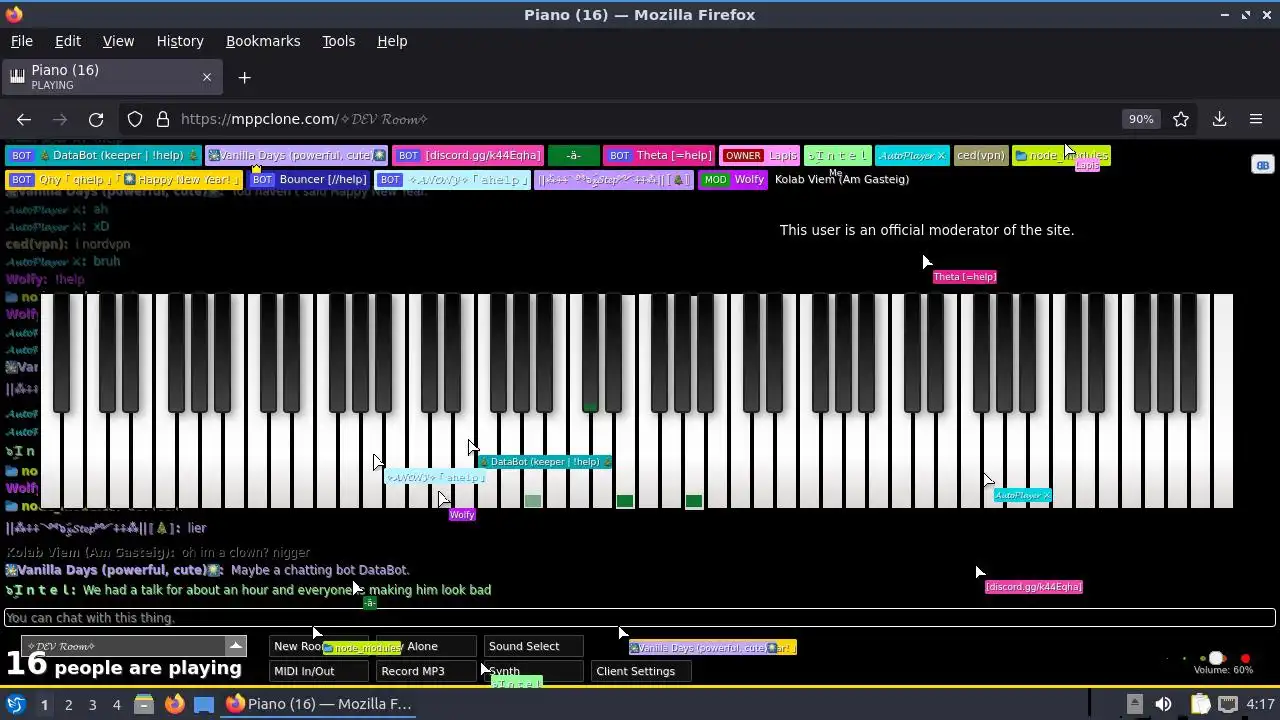Go back using Firefox back arrow
1280x720 pixels.
pyautogui.click(x=24, y=119)
